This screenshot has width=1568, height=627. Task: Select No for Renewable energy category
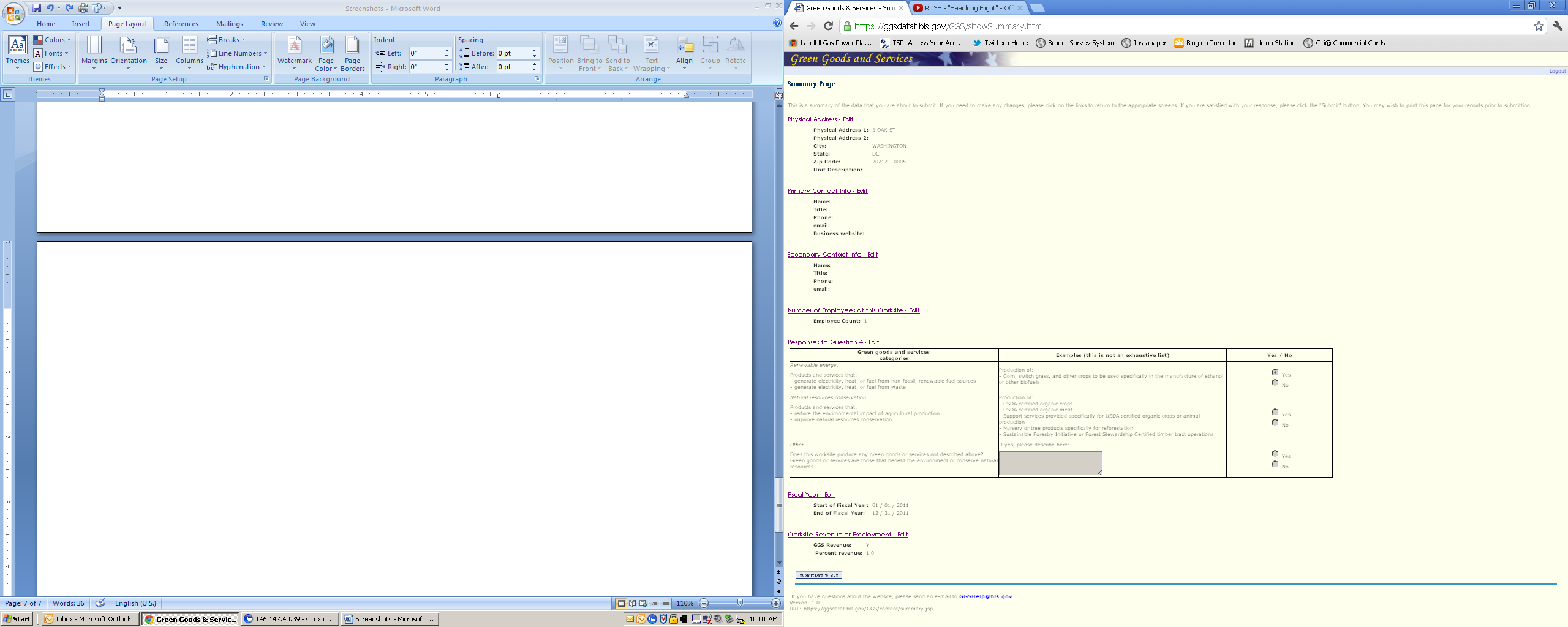pyautogui.click(x=1275, y=383)
